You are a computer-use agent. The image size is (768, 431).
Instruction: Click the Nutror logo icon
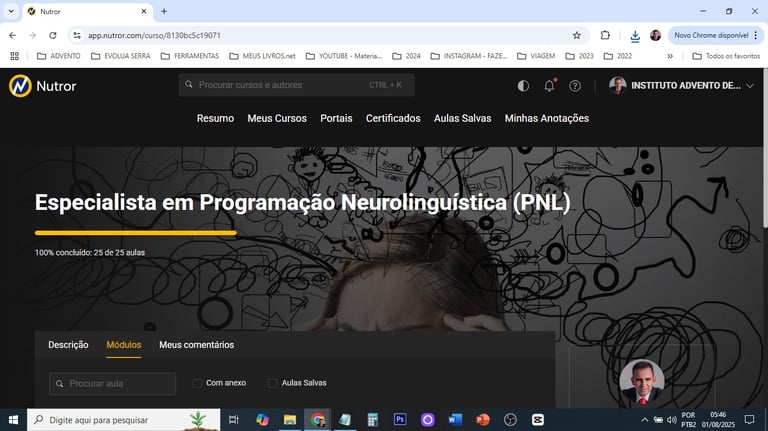(x=20, y=86)
